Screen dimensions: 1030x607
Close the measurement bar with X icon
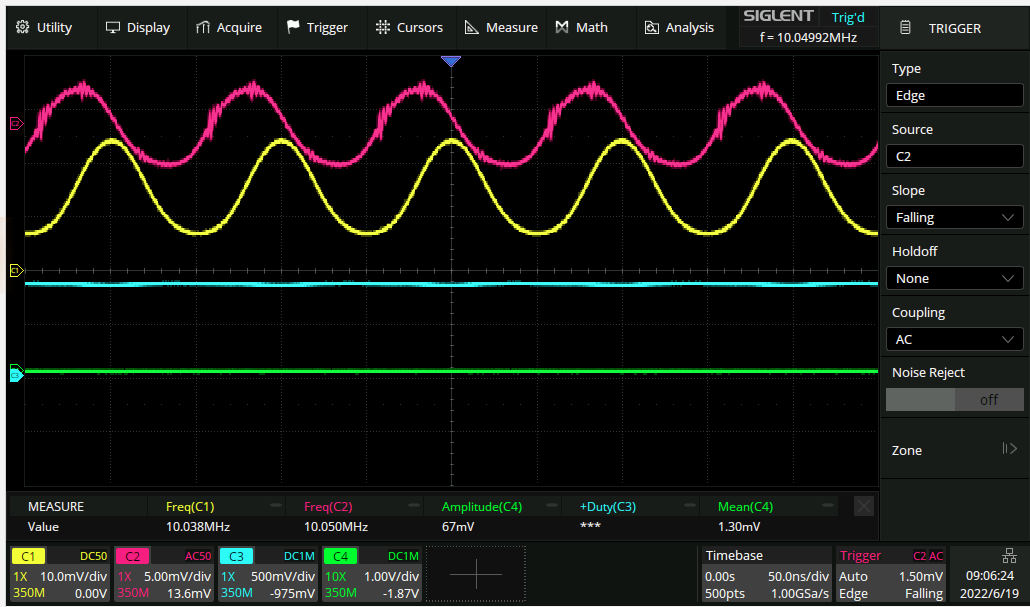pyautogui.click(x=864, y=507)
